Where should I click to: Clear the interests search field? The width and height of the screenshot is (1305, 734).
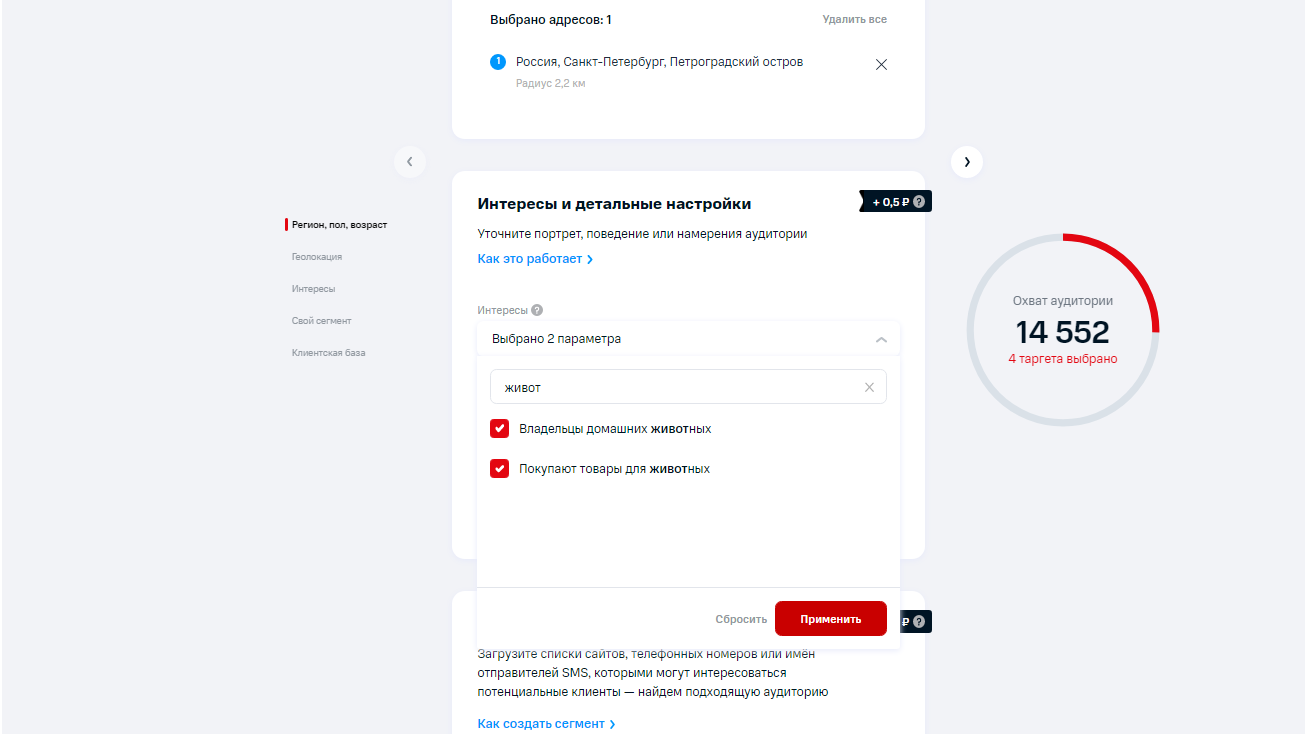(869, 388)
